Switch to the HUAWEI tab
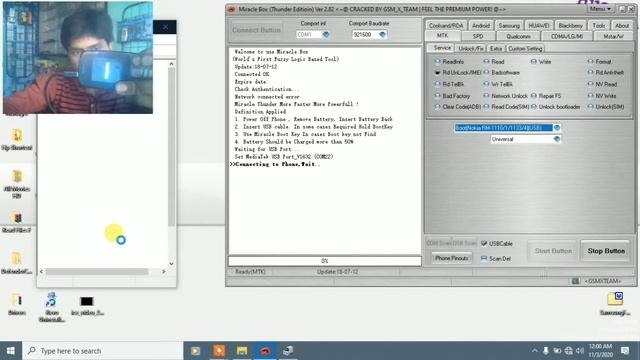This screenshot has width=640, height=360. [x=539, y=26]
